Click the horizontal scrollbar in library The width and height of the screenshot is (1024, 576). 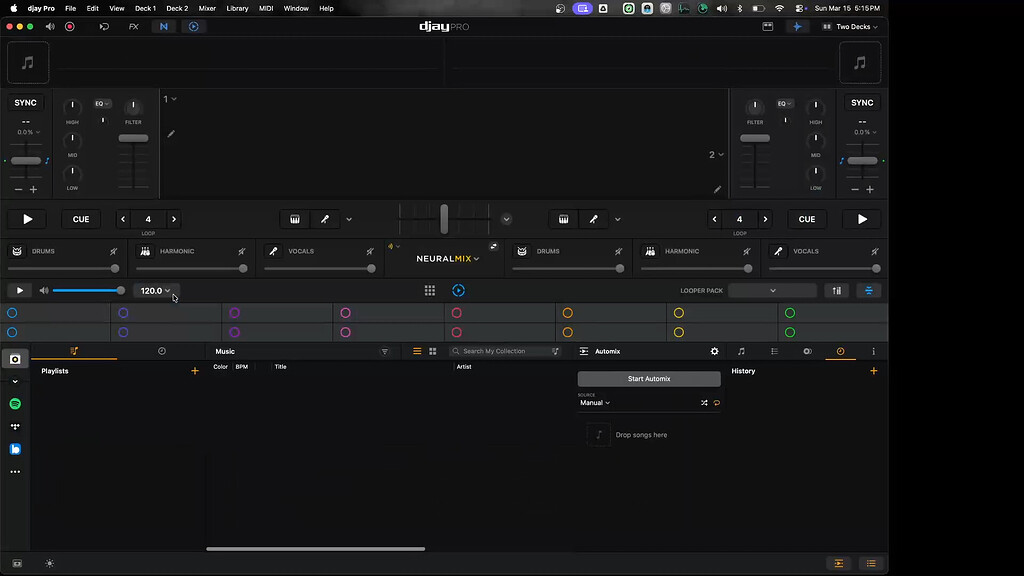[x=315, y=549]
